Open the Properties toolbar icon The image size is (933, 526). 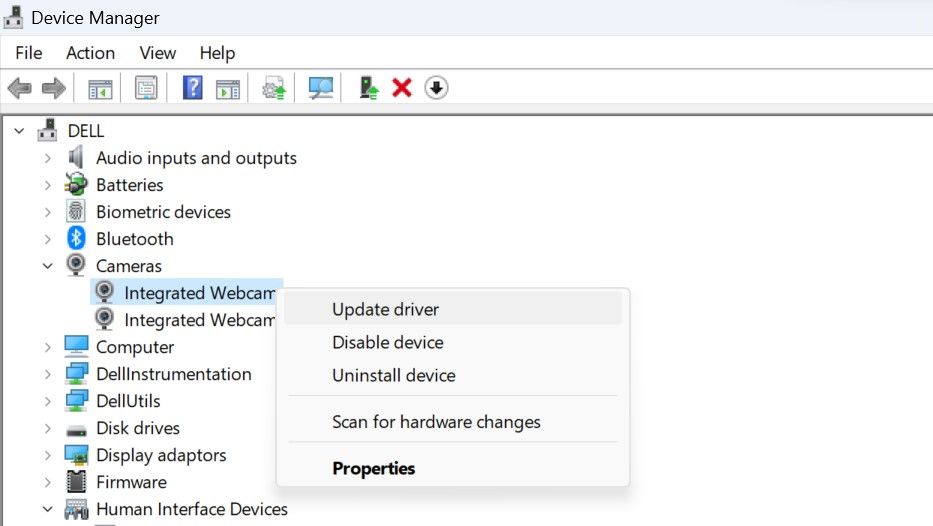(x=147, y=88)
